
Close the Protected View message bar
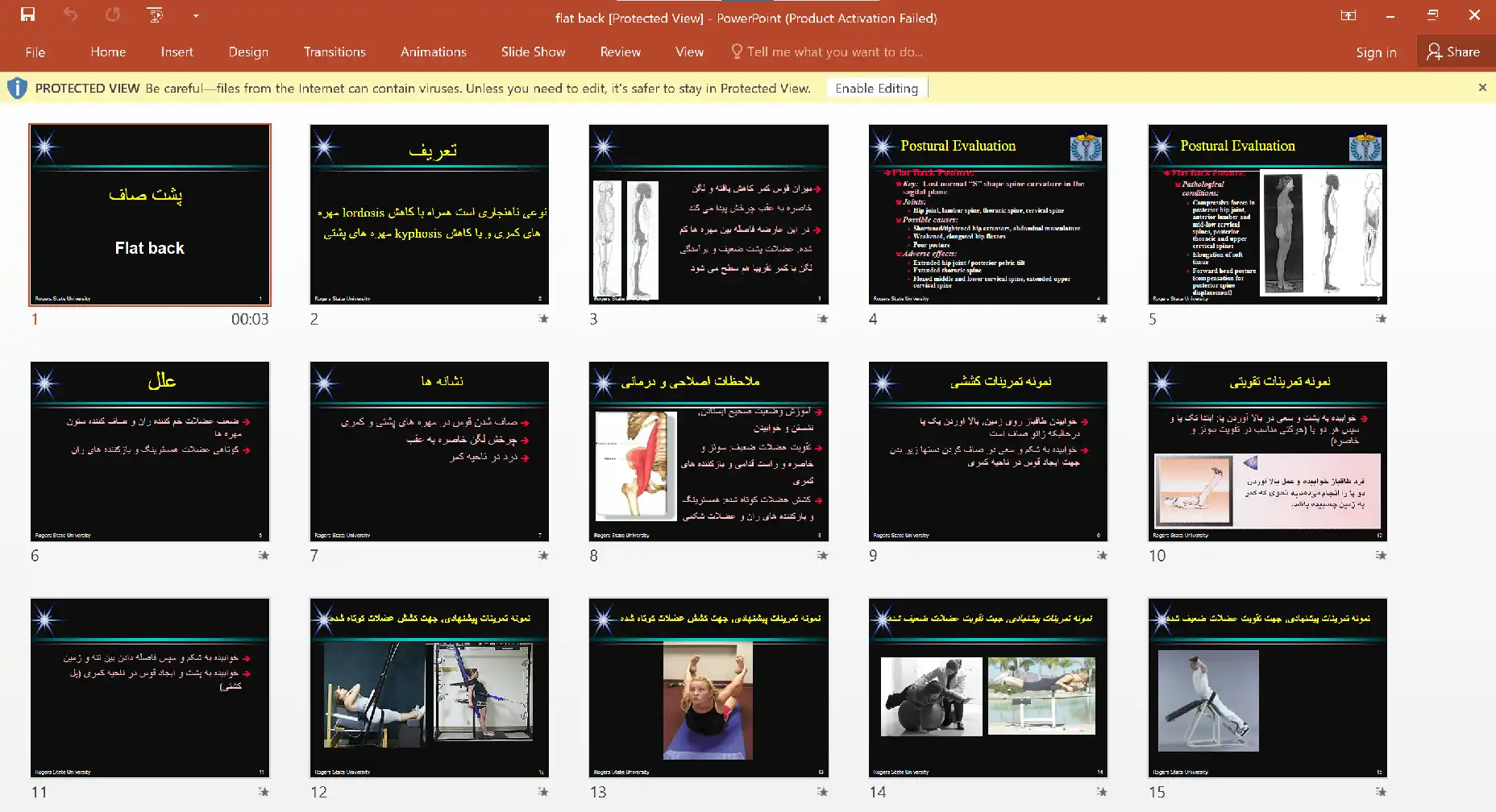click(1481, 88)
